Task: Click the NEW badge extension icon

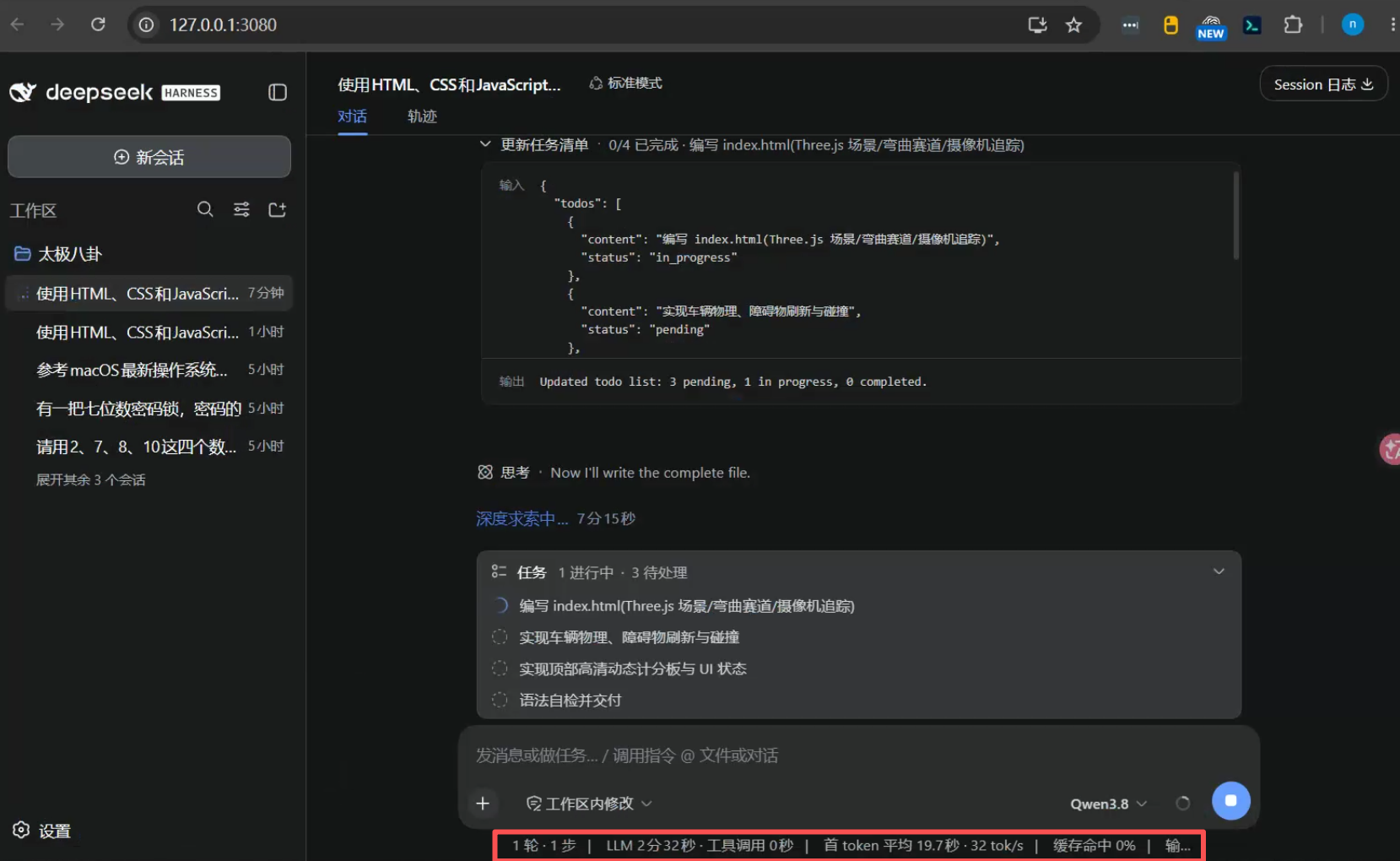Action: (1211, 27)
